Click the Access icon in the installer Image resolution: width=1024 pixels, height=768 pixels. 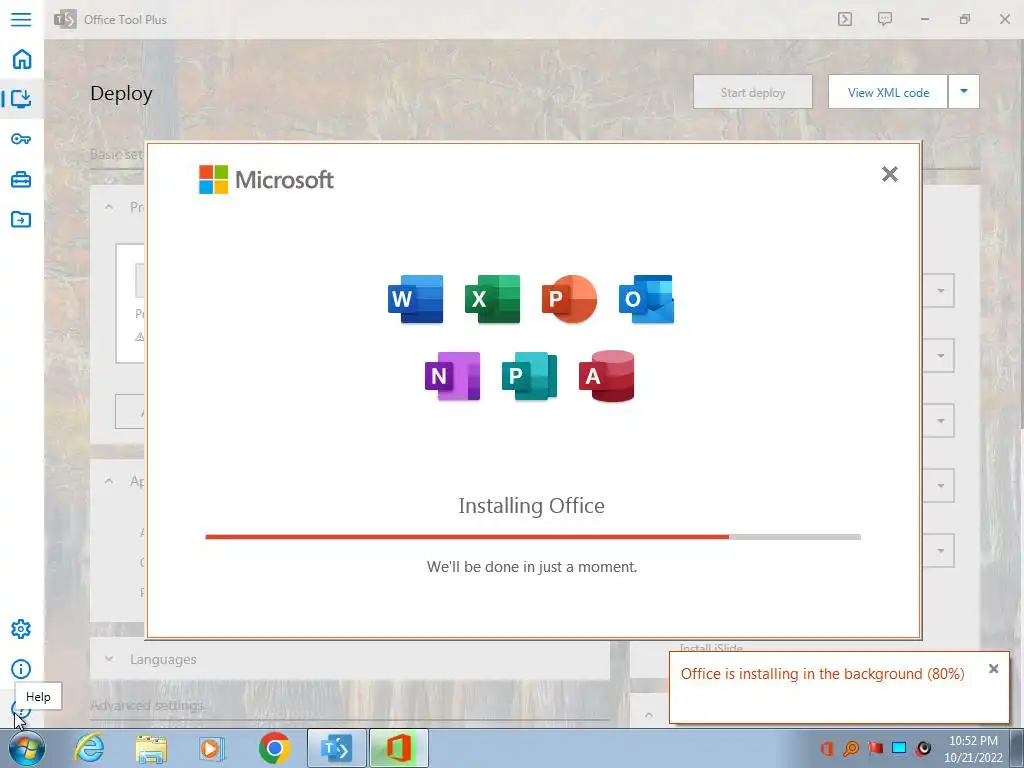click(607, 376)
